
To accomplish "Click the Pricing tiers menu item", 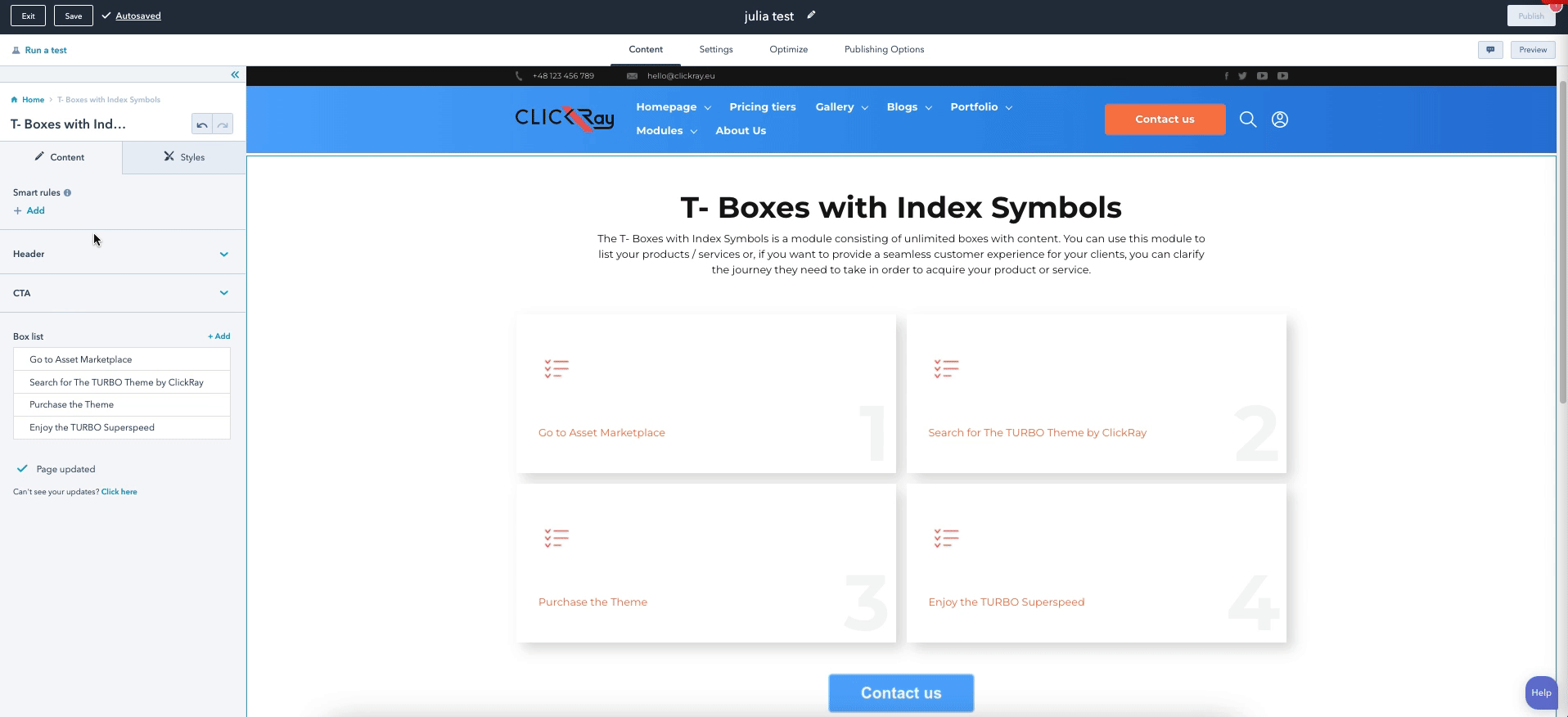I will (763, 107).
